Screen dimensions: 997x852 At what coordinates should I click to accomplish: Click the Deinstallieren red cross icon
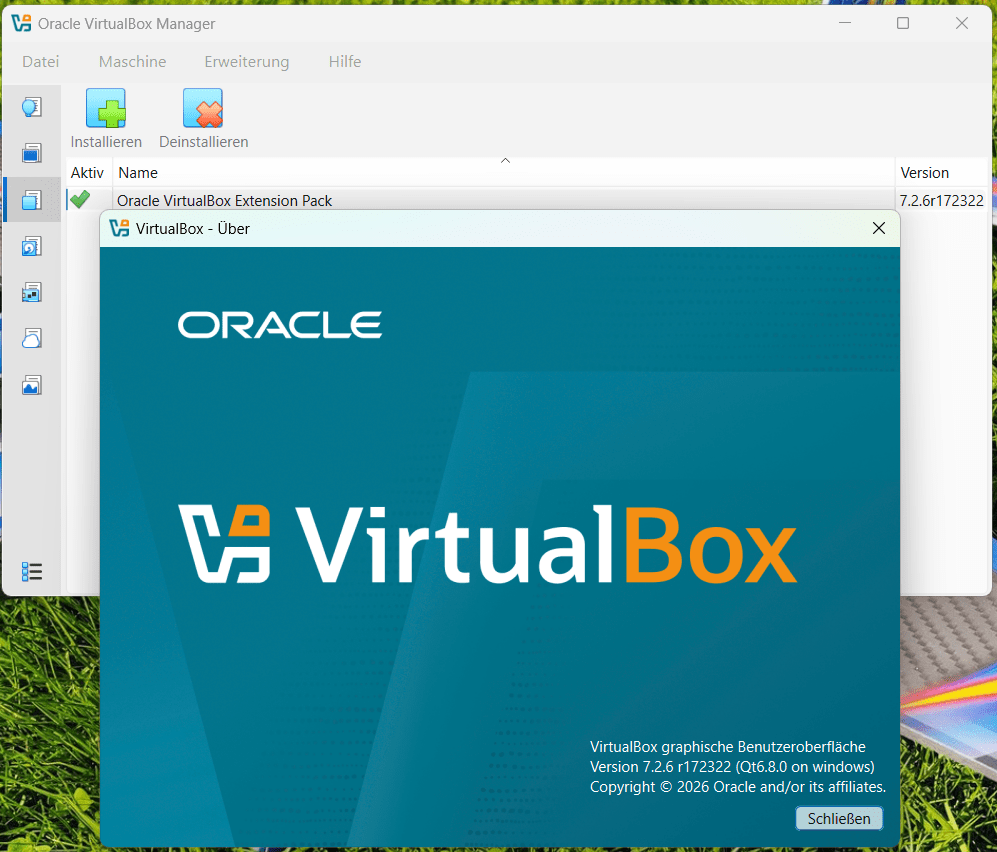coord(203,109)
